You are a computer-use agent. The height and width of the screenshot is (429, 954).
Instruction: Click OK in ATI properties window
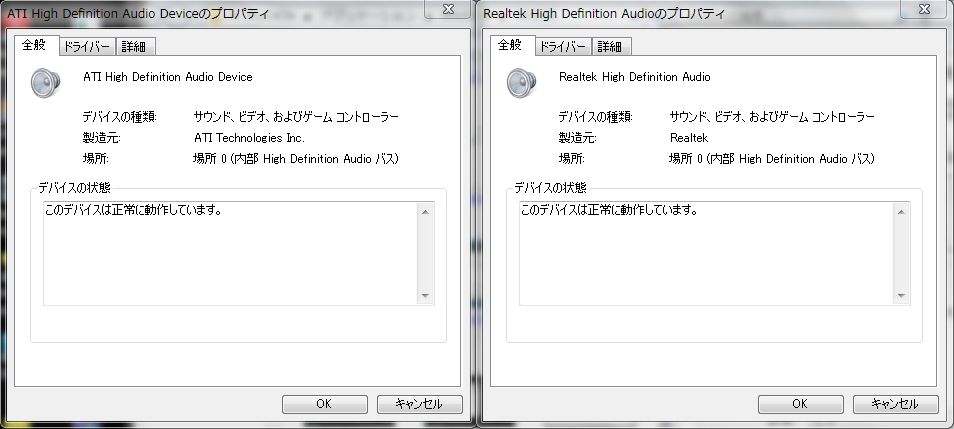click(x=324, y=404)
